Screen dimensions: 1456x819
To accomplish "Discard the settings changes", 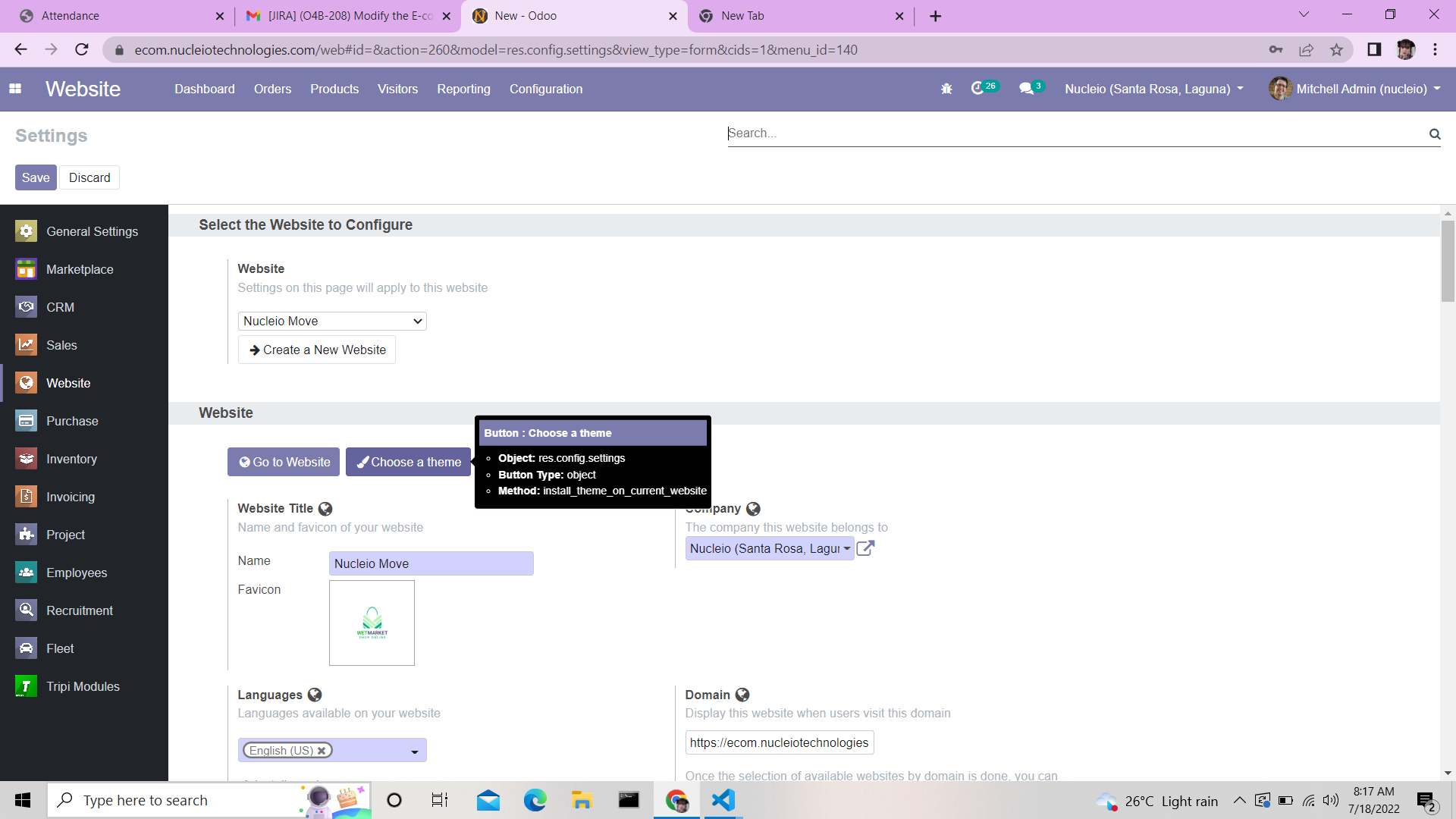I will coord(89,177).
